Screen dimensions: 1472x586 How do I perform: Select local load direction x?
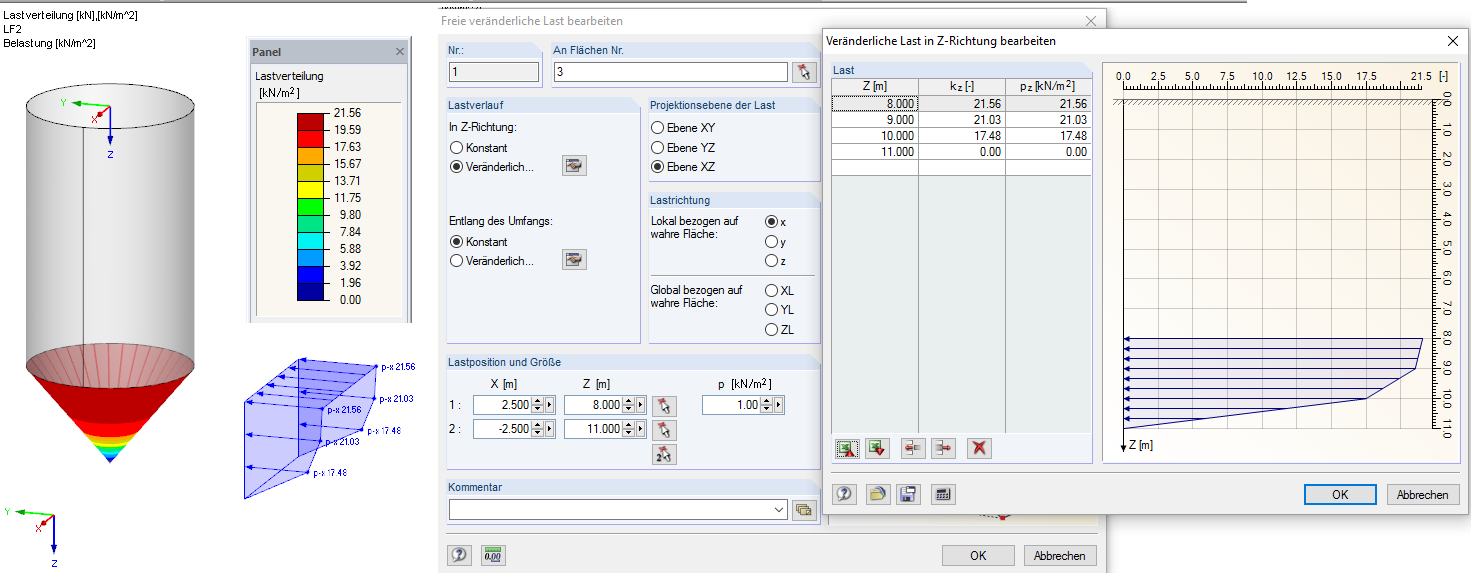click(x=771, y=222)
